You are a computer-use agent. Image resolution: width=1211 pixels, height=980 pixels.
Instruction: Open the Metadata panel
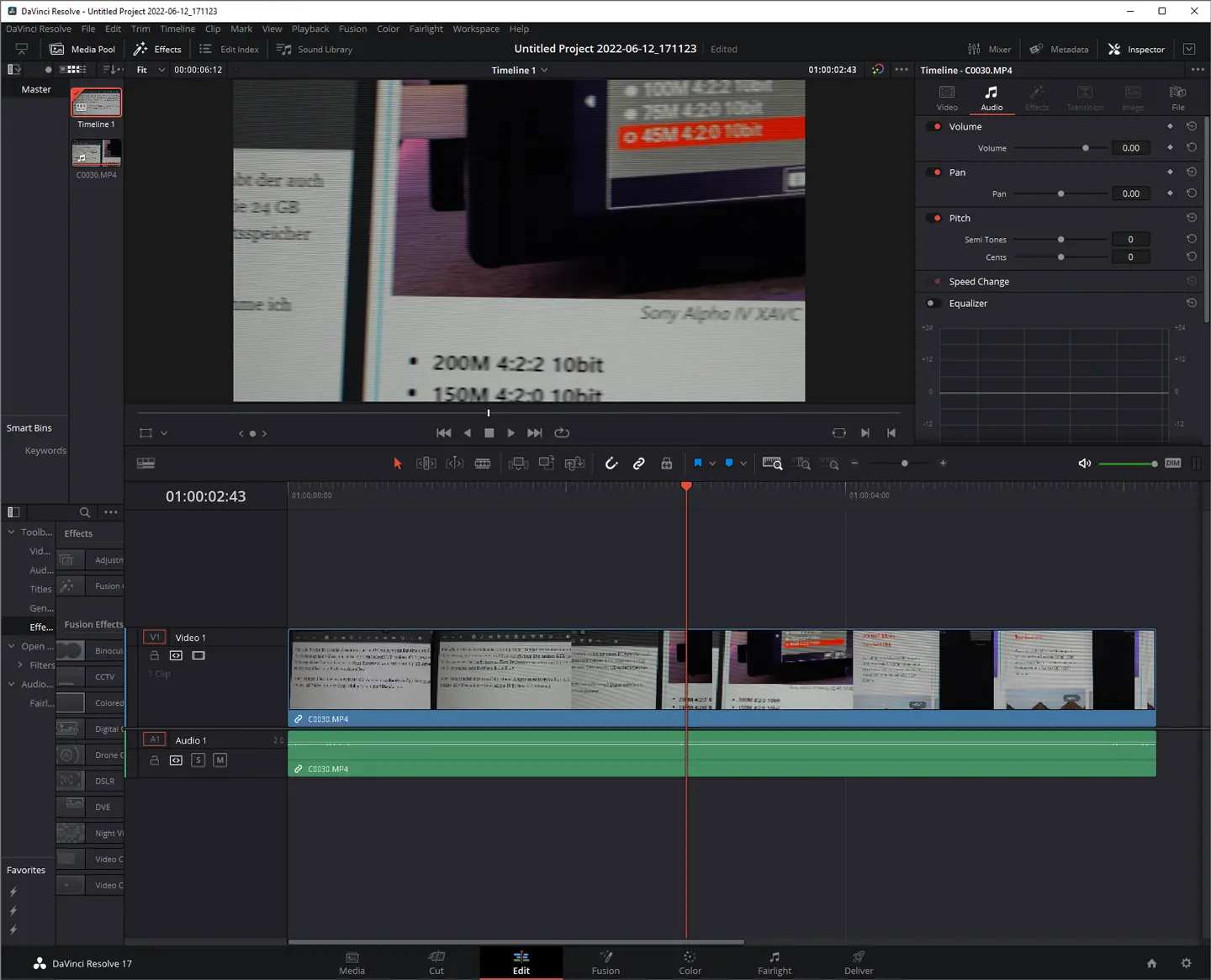[x=1060, y=50]
